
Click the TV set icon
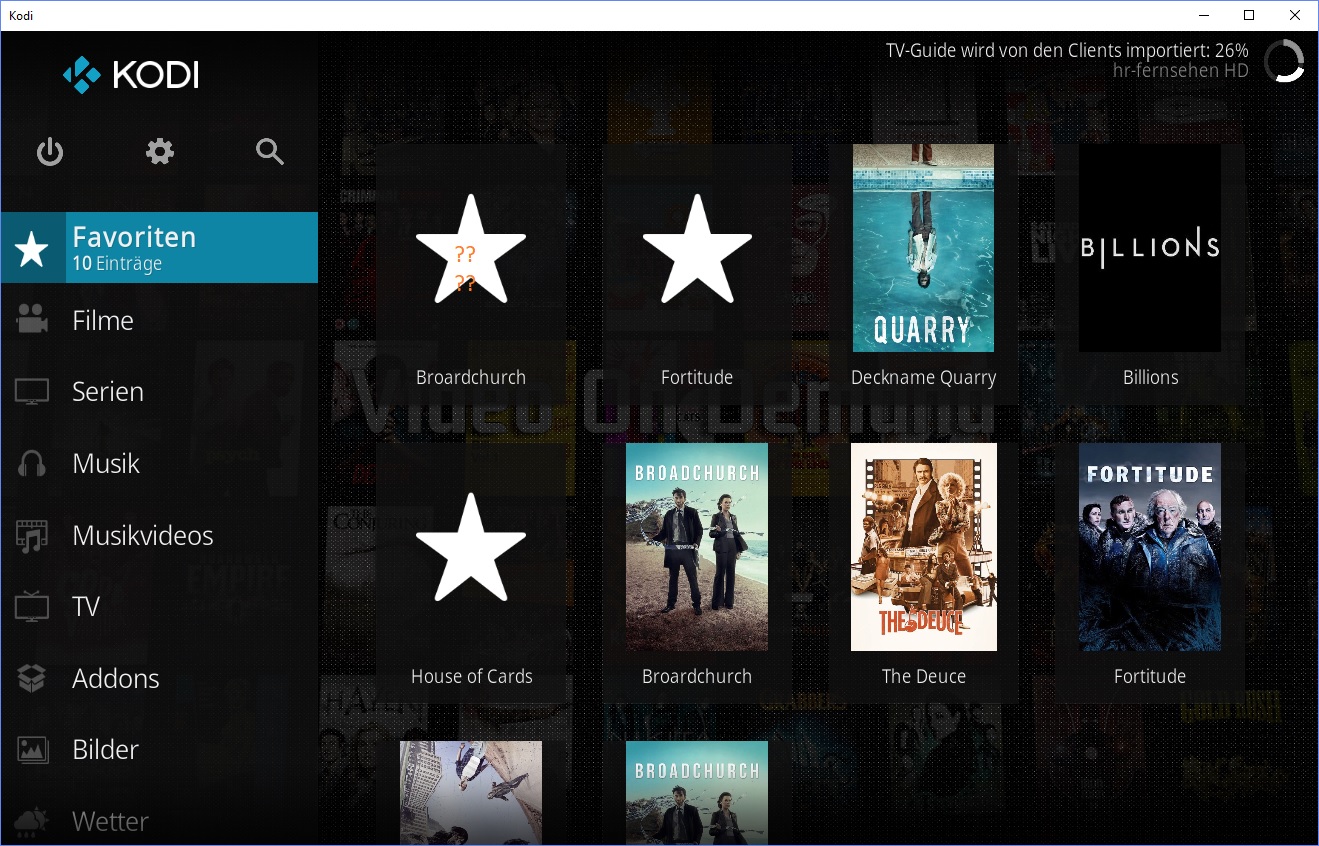pos(33,606)
